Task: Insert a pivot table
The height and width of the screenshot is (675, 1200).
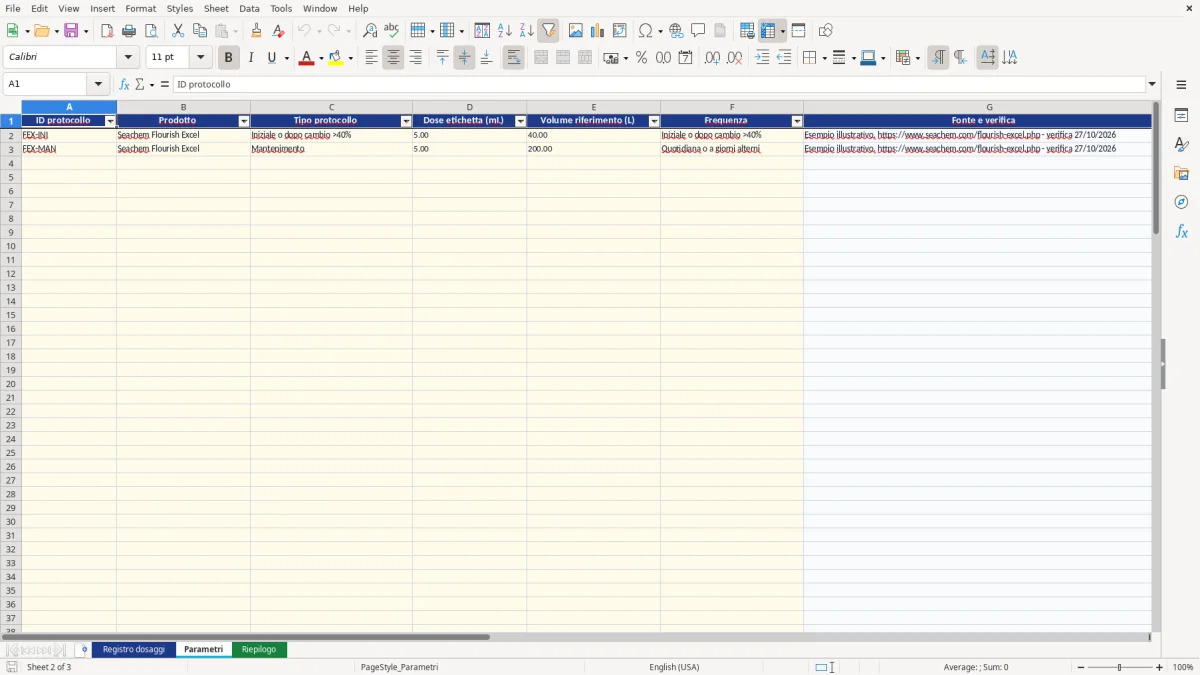Action: pos(620,31)
